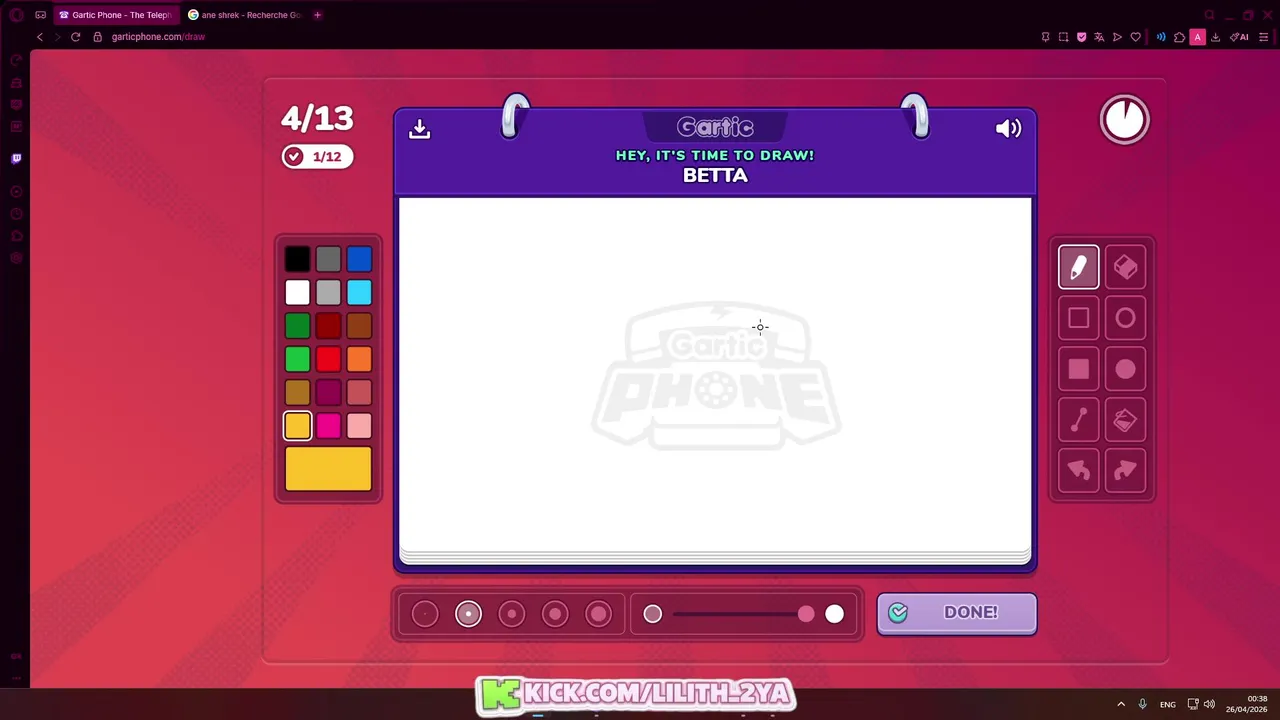
Task: Choose the second brush size
Action: pyautogui.click(x=468, y=614)
